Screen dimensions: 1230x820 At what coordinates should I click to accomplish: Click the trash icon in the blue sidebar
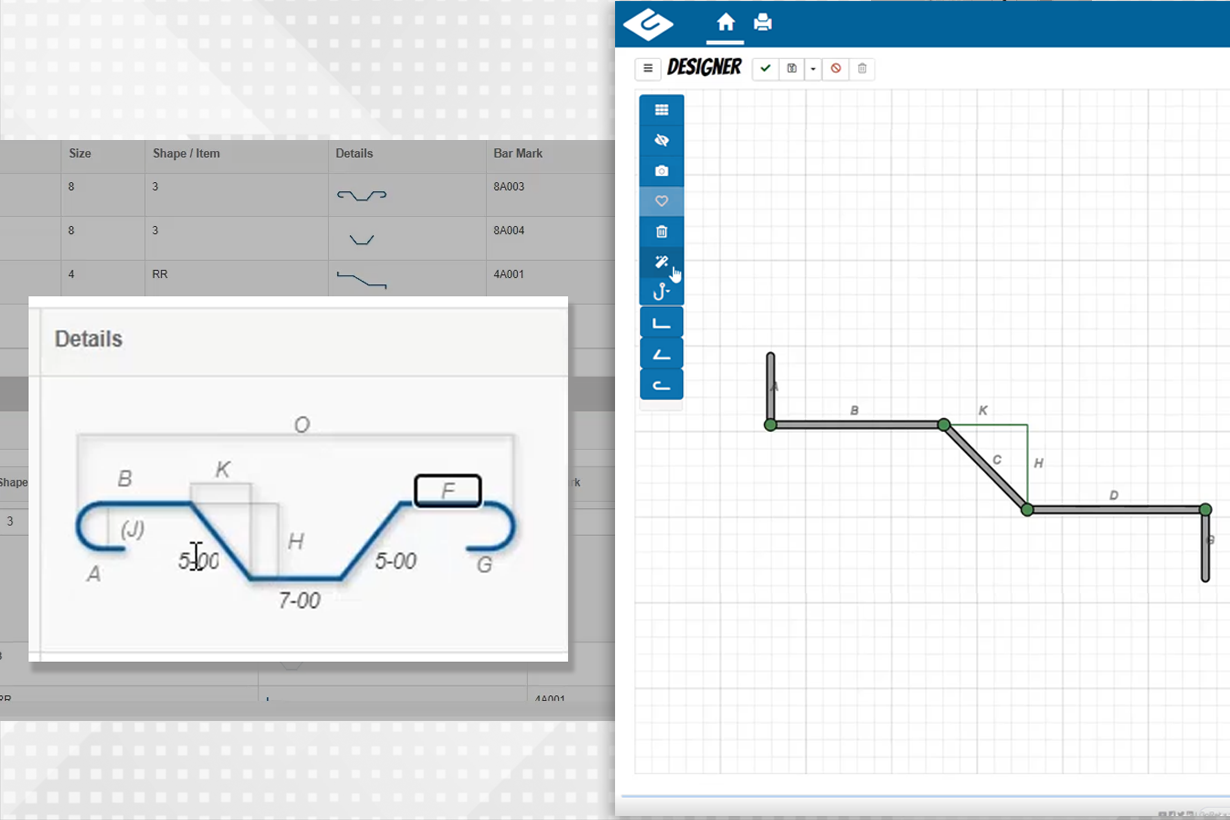click(x=661, y=232)
